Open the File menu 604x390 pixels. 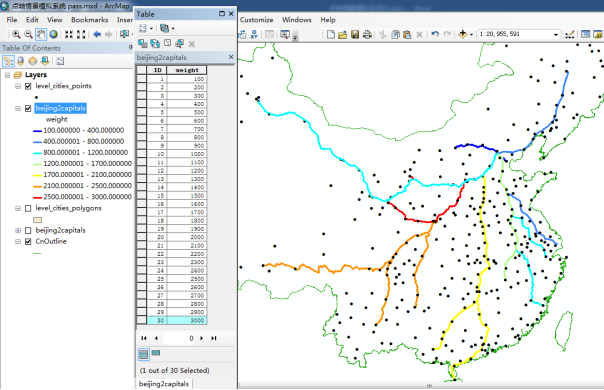(12, 20)
